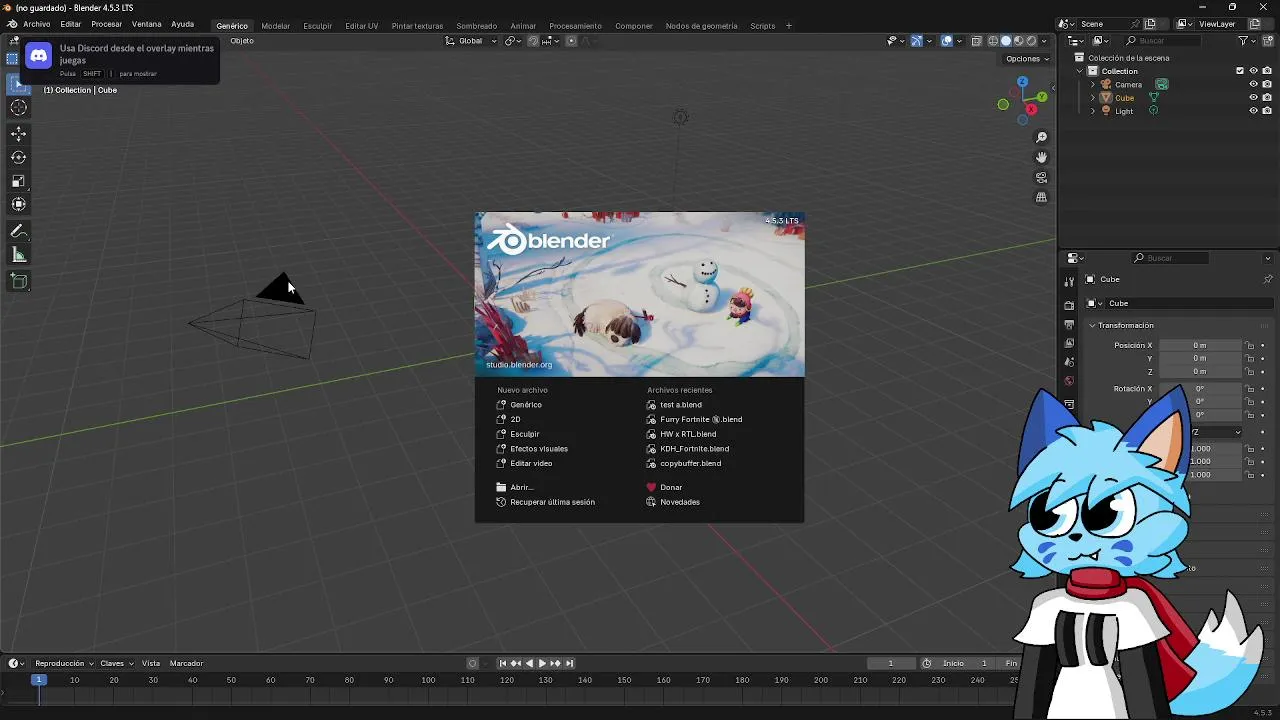Open the Output properties tab icon
The height and width of the screenshot is (720, 1280).
coord(1069,324)
